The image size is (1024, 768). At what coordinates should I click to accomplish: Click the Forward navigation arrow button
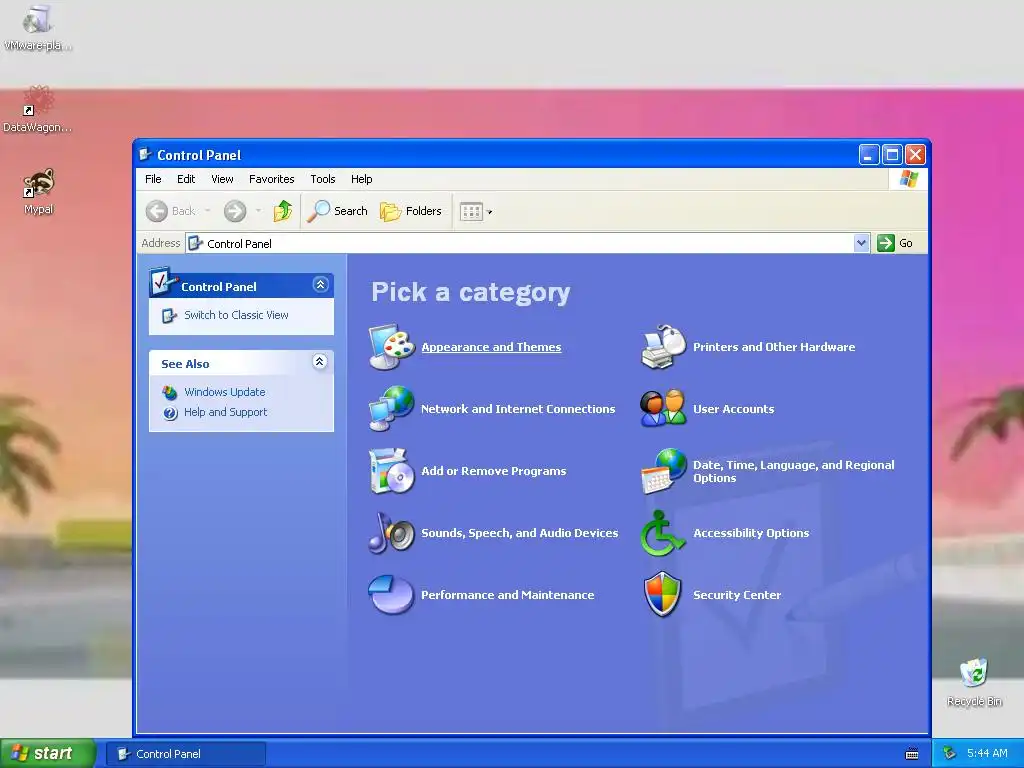click(235, 211)
